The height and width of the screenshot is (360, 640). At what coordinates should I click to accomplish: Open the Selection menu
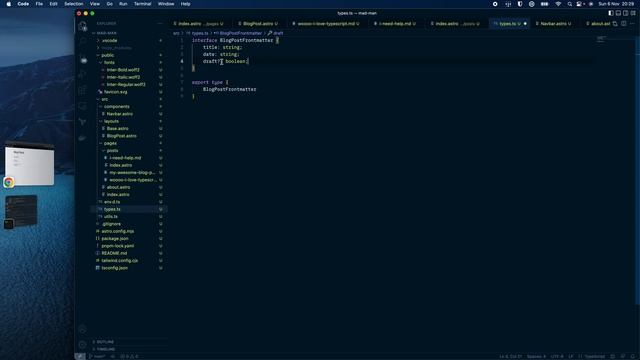73,4
